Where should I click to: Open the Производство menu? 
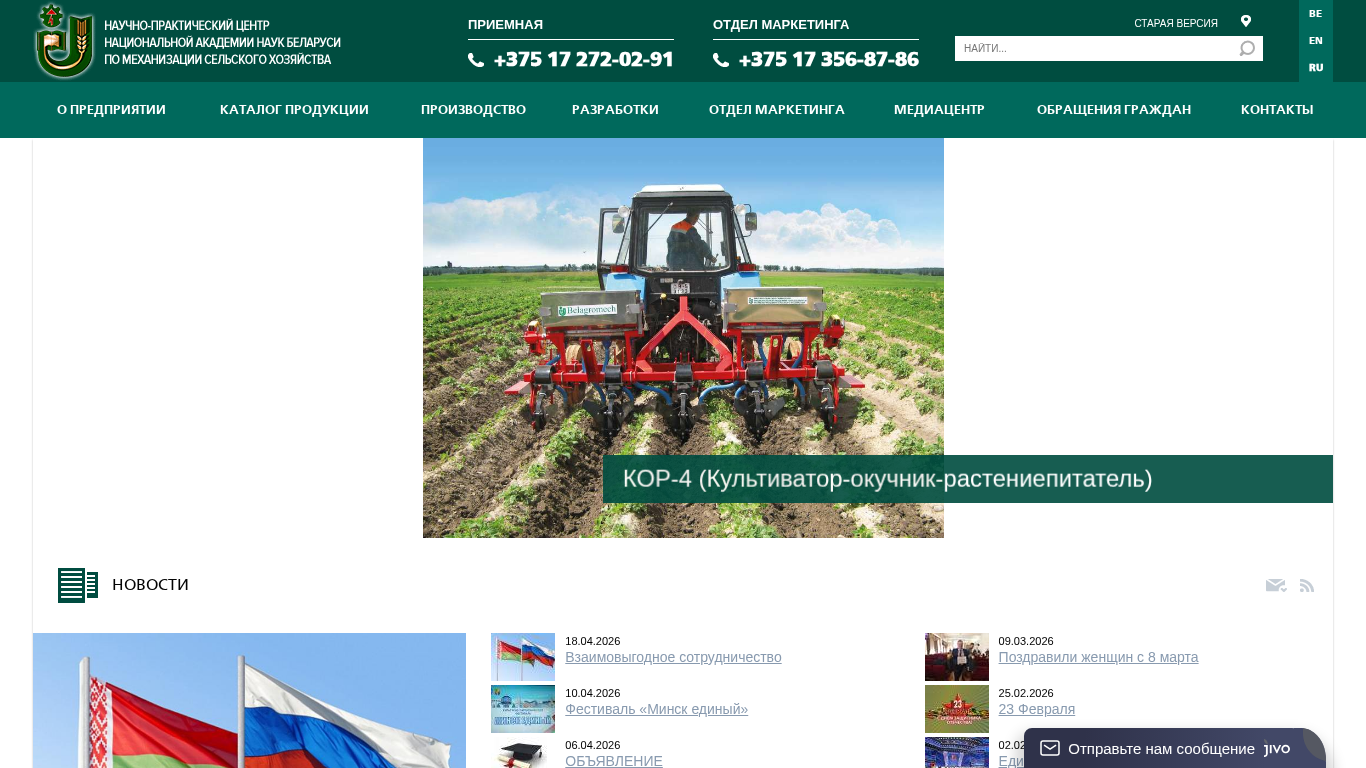(473, 110)
